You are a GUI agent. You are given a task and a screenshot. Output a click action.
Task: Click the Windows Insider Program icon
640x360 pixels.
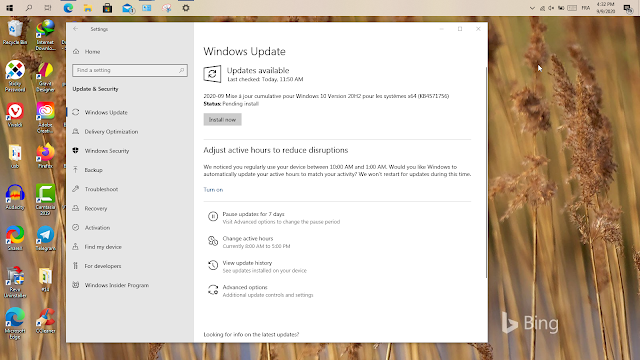pyautogui.click(x=76, y=285)
